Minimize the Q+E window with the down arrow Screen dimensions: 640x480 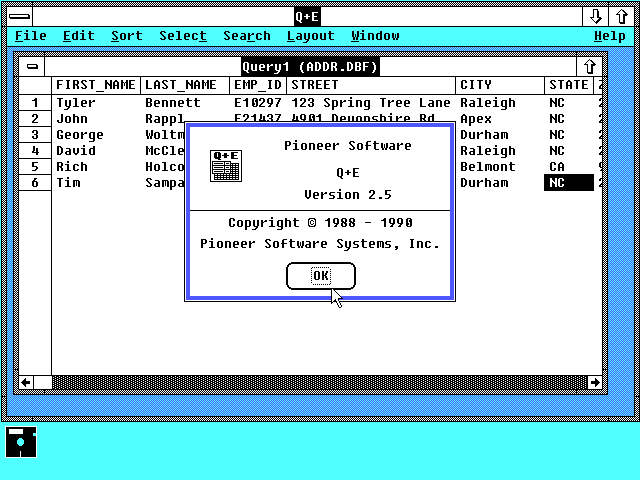596,16
